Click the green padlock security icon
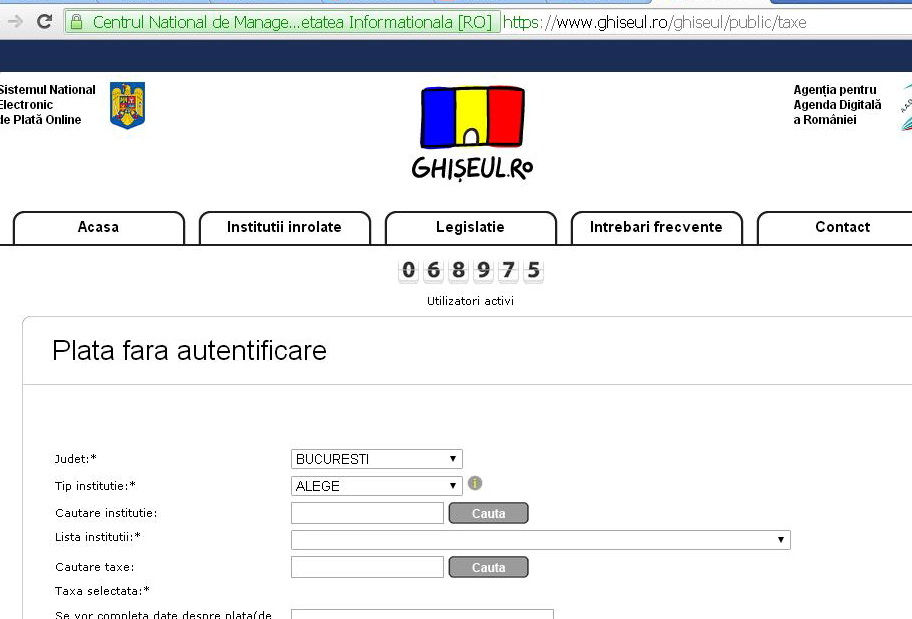The width and height of the screenshot is (912, 619). click(x=77, y=22)
